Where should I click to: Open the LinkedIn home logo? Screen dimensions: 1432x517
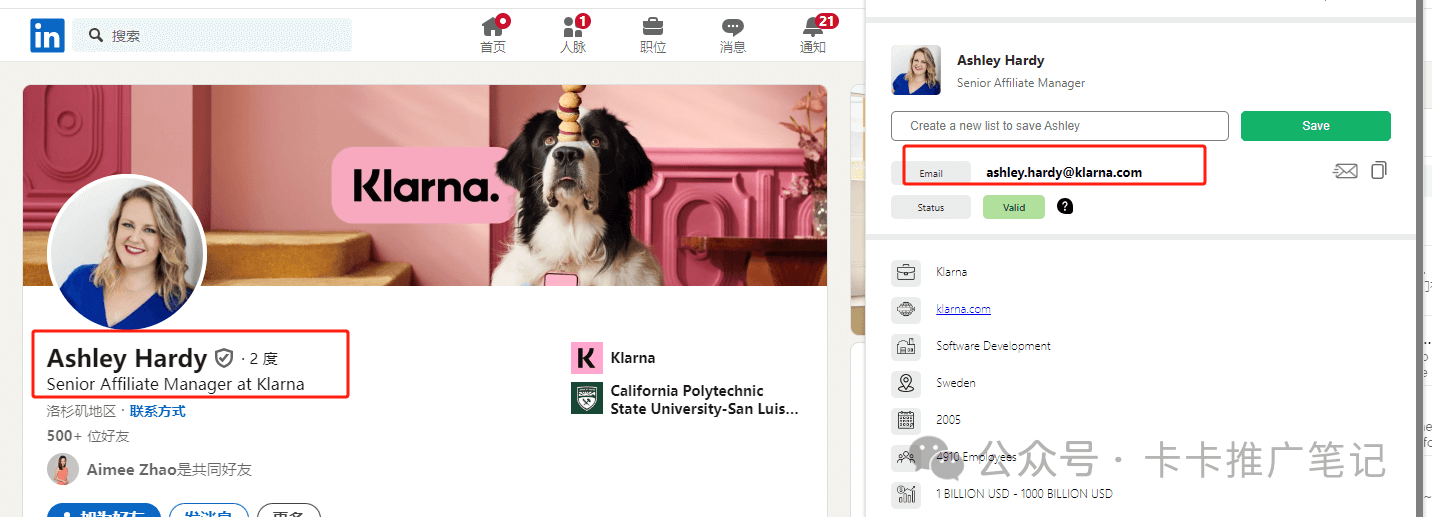click(47, 36)
